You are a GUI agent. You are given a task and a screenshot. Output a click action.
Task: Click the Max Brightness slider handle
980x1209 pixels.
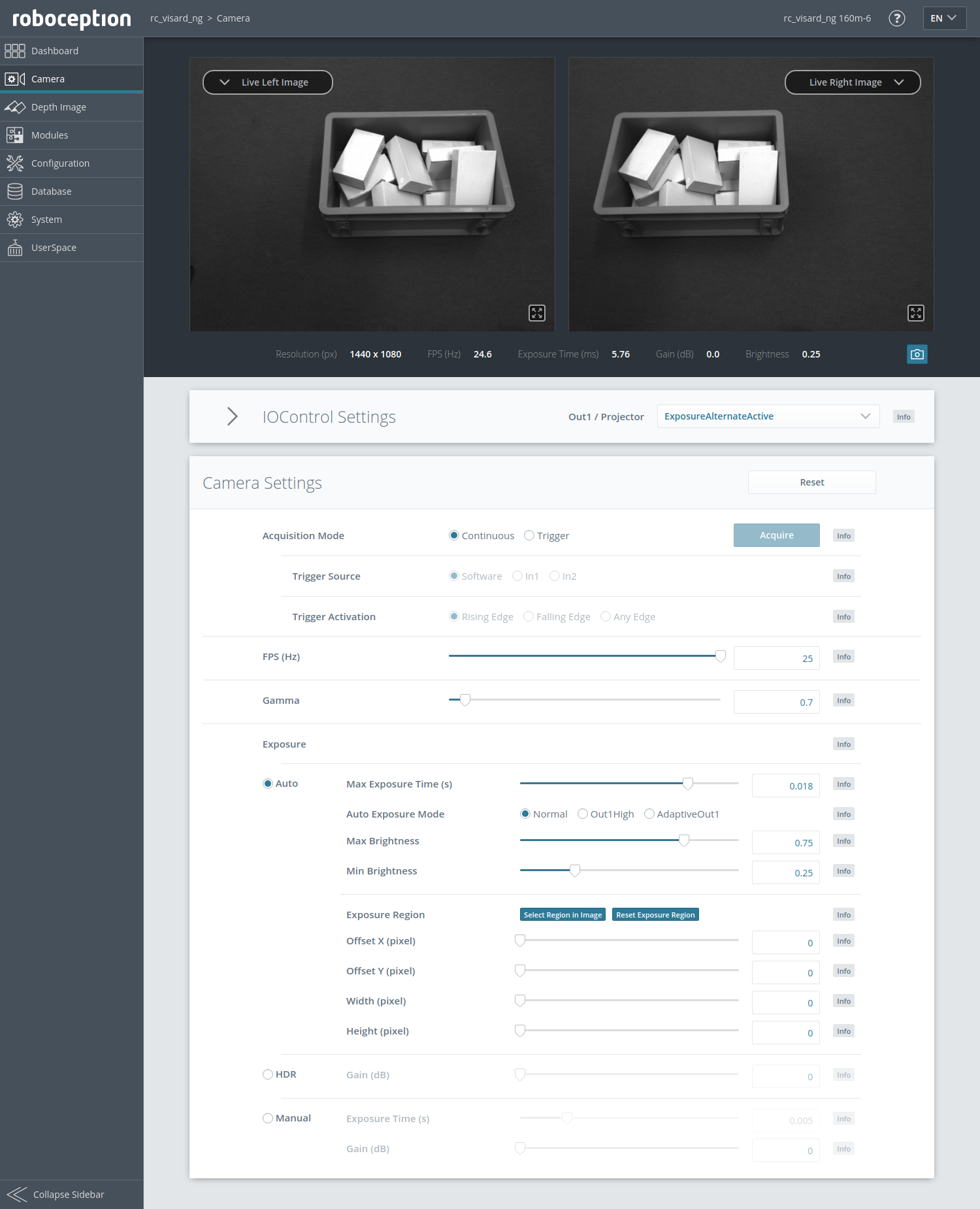coord(684,840)
